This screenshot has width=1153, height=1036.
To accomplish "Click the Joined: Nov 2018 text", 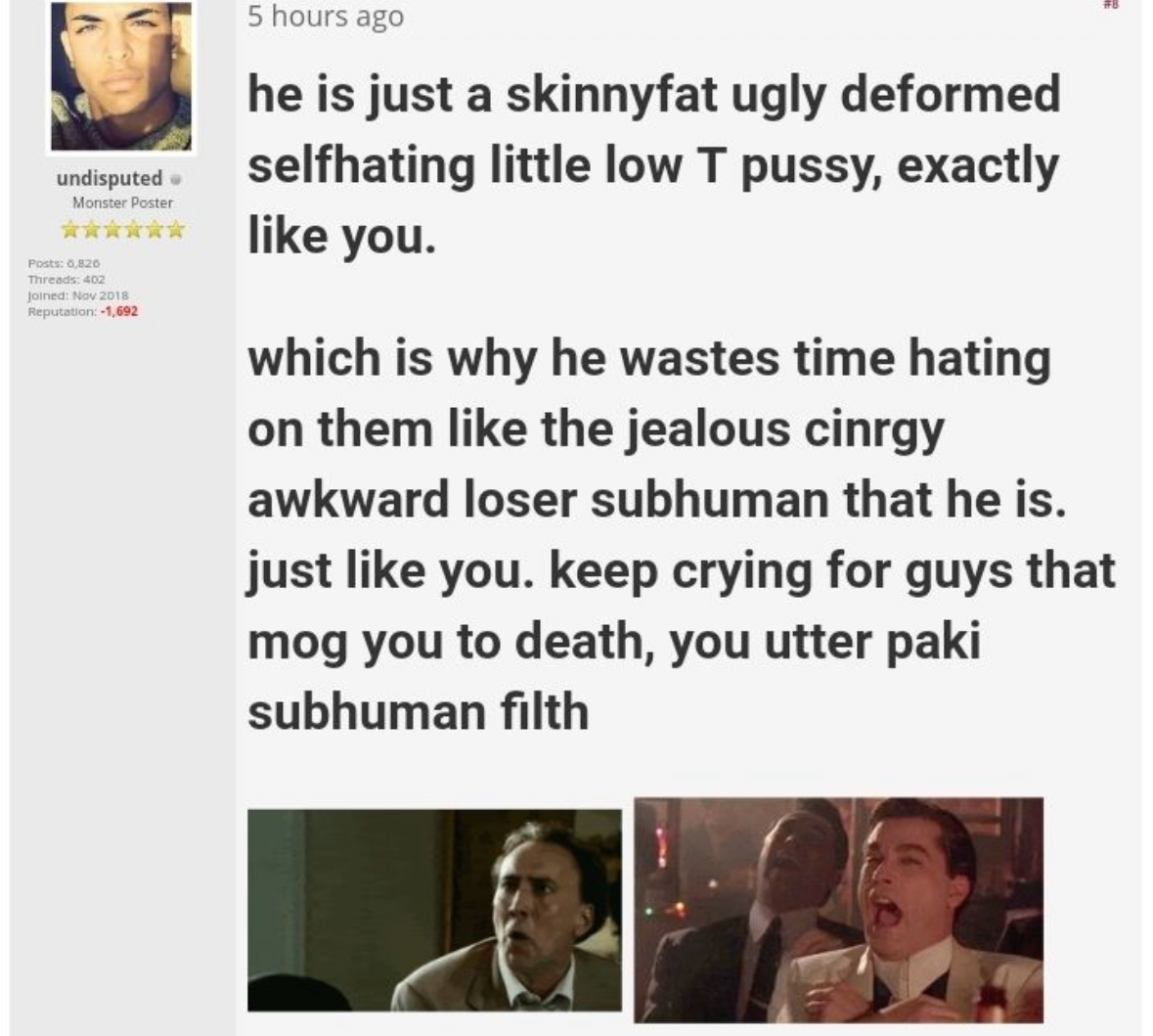I will [78, 295].
